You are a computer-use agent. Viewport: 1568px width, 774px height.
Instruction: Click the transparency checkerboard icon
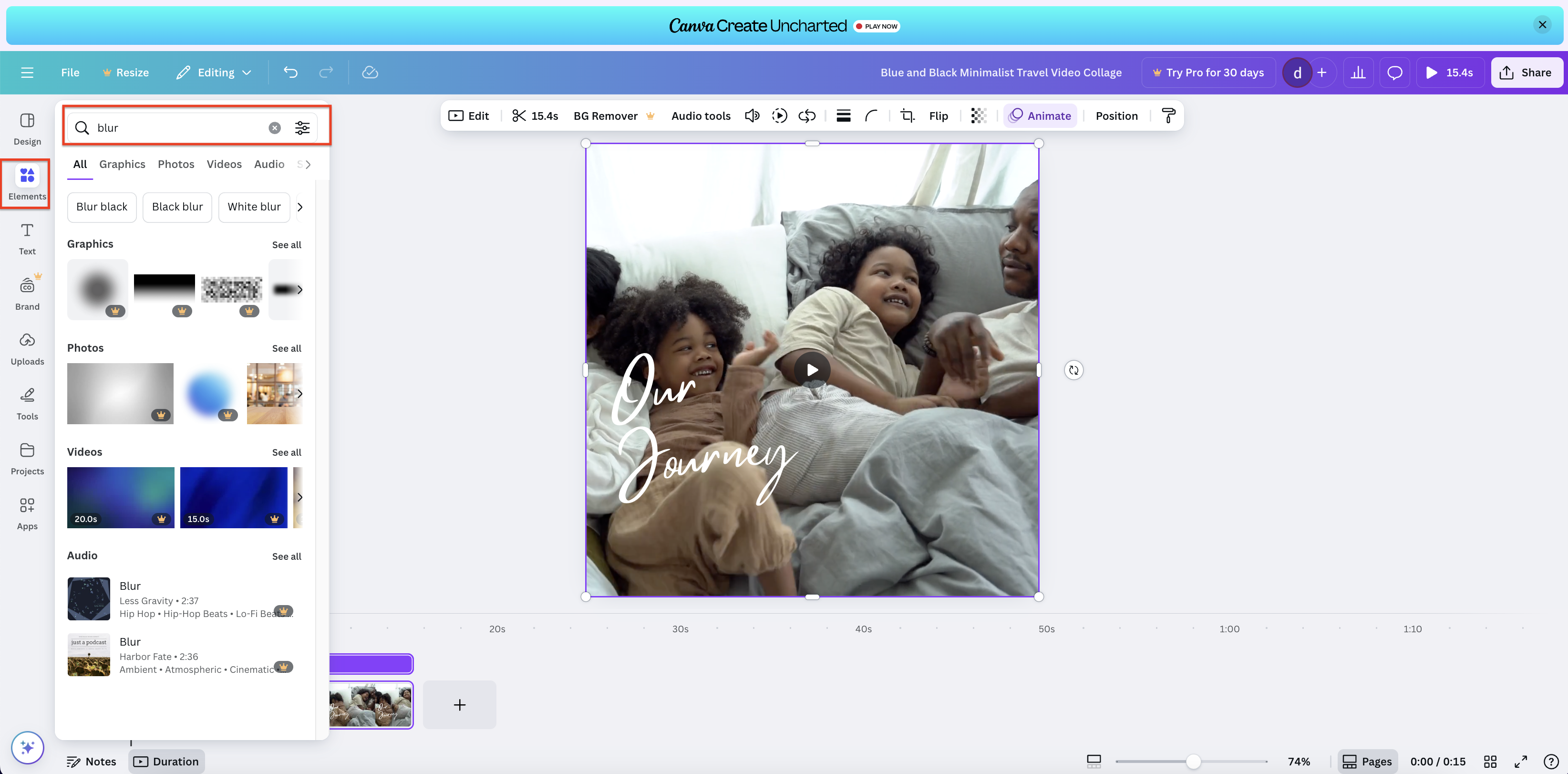tap(978, 115)
